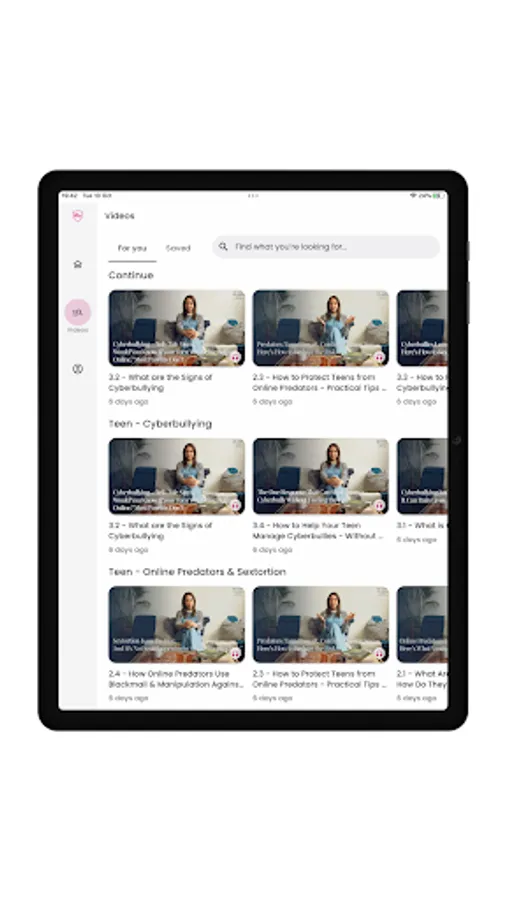Open title '3.2 - What are the Signs of Cyberbullying' in Continue
Image resolution: width=506 pixels, height=900 pixels.
point(160,382)
